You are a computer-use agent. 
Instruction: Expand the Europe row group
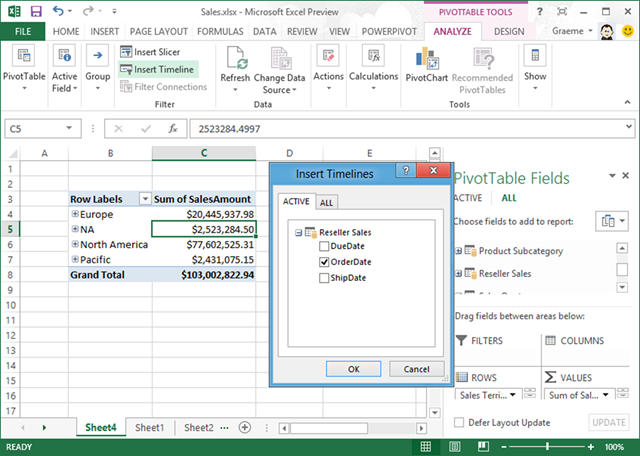click(x=75, y=214)
